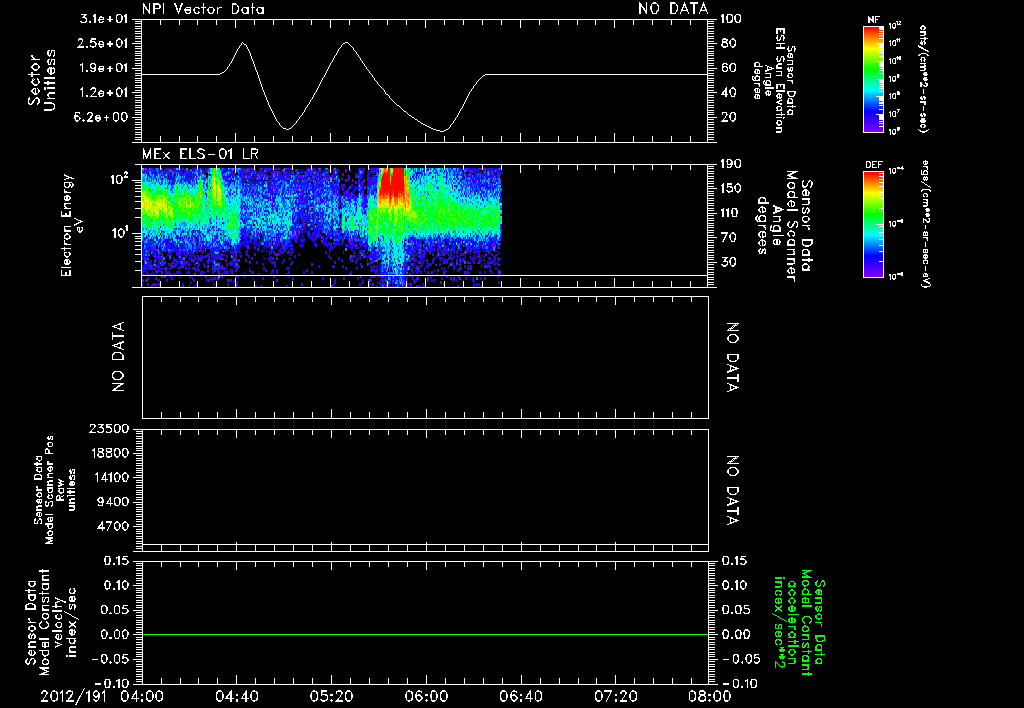Click the "04:40" time axis label
This screenshot has height=708, width=1024.
click(236, 696)
